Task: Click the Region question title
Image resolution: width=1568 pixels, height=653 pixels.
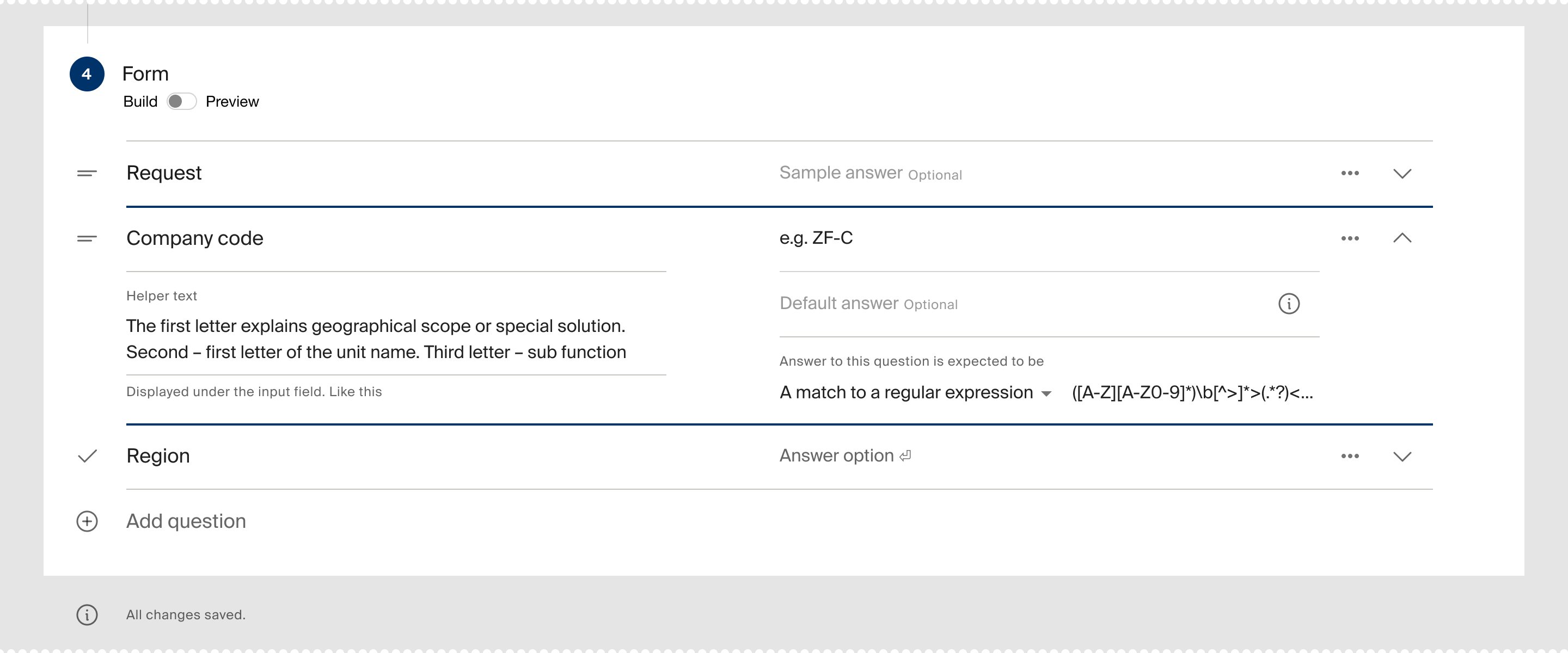Action: click(158, 455)
